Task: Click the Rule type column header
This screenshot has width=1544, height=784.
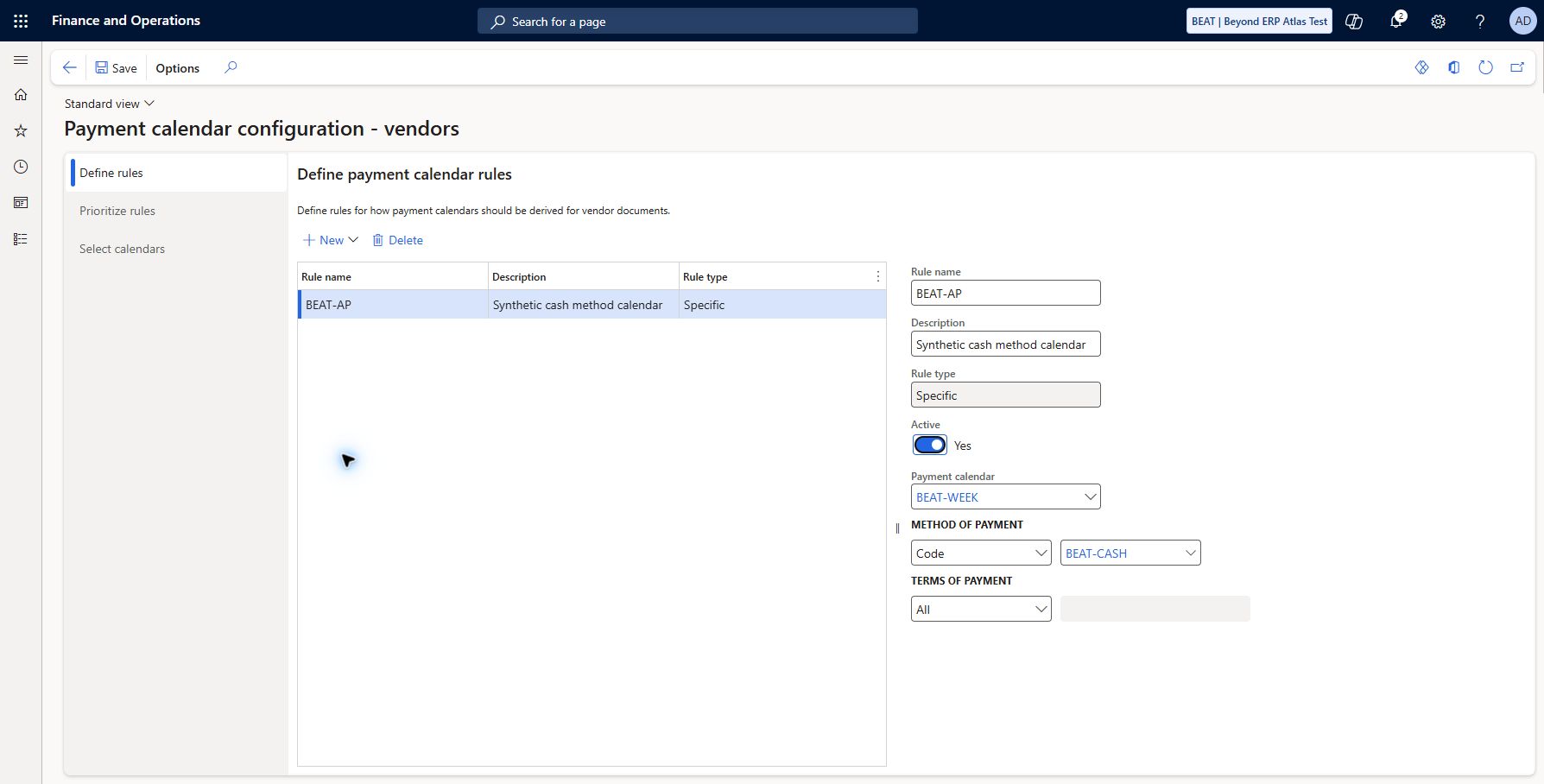Action: coord(774,276)
